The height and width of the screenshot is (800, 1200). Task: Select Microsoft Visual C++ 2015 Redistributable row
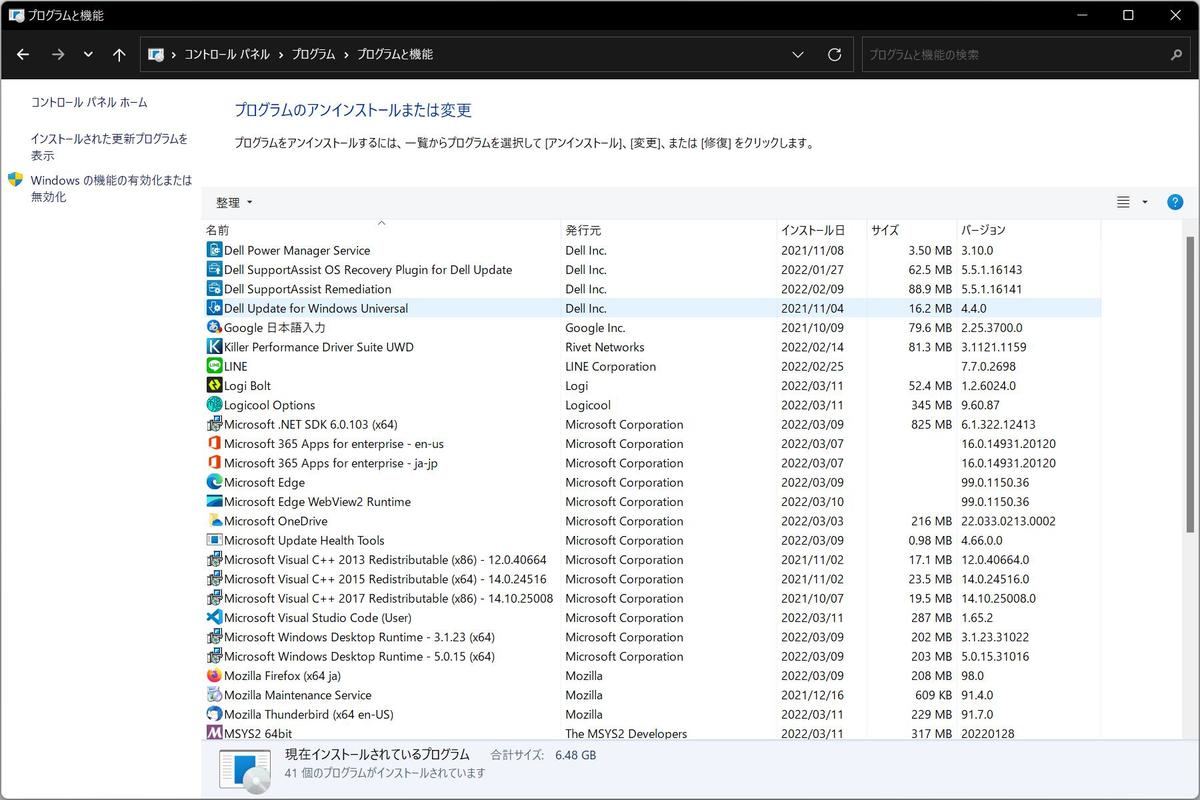pos(652,579)
